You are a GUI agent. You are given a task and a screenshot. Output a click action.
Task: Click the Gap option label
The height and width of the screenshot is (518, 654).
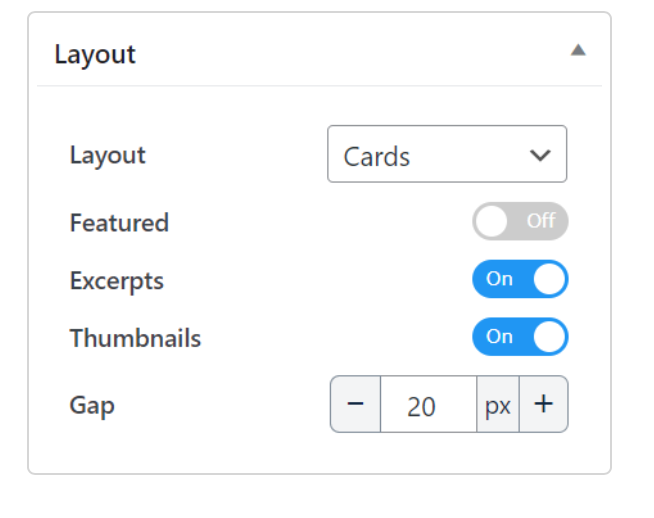[x=92, y=405]
